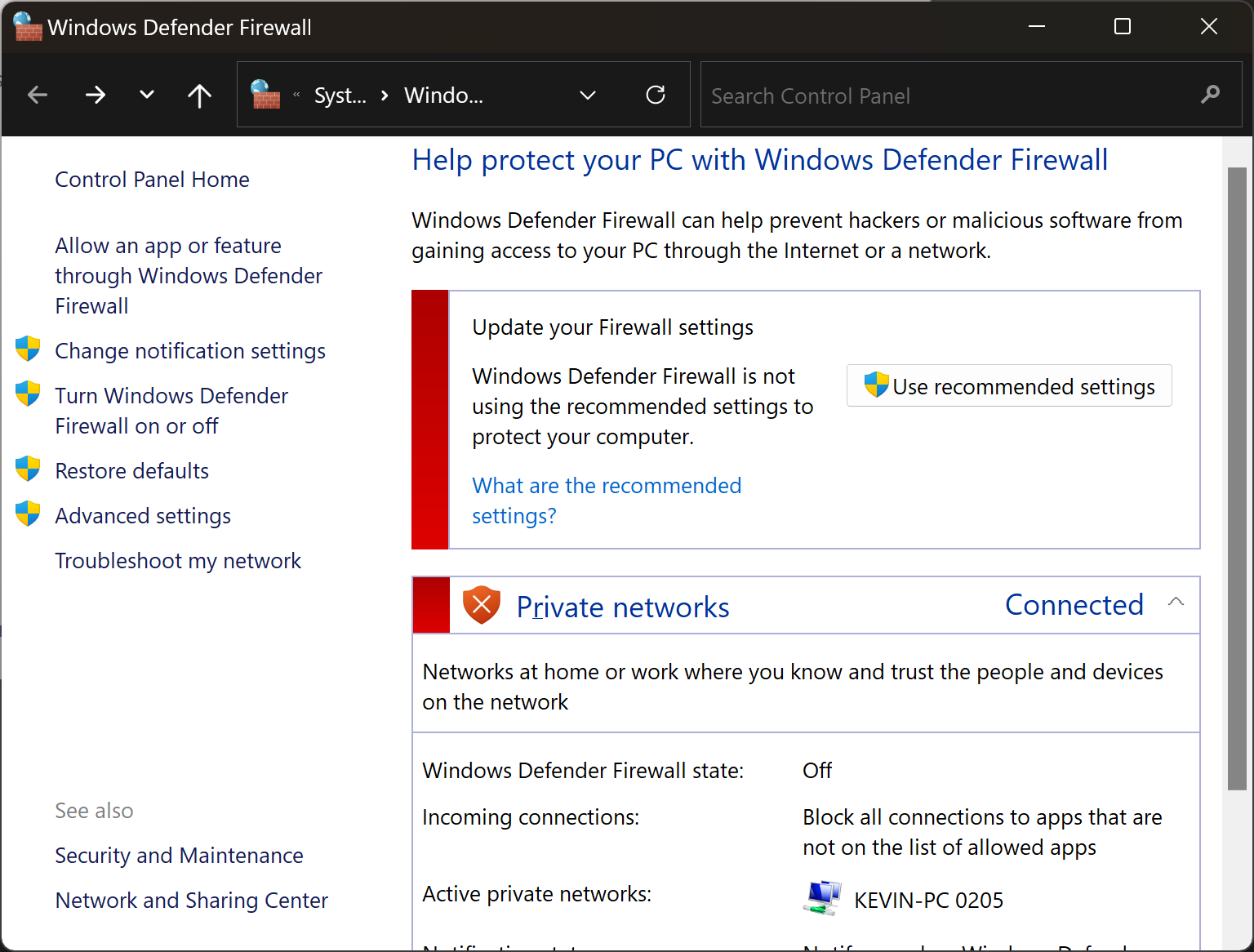Click the magnifier search icon
Viewport: 1254px width, 952px height.
1210,95
